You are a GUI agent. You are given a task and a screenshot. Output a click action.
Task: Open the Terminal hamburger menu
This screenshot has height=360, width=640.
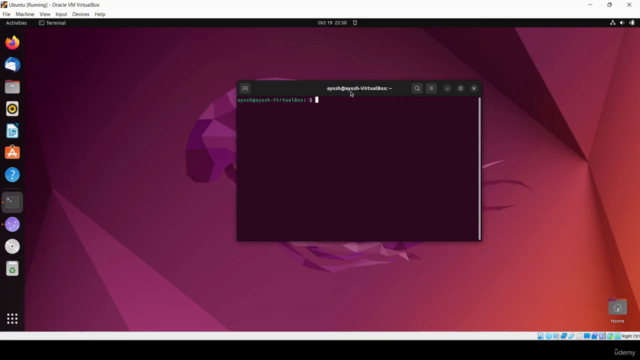coord(431,88)
